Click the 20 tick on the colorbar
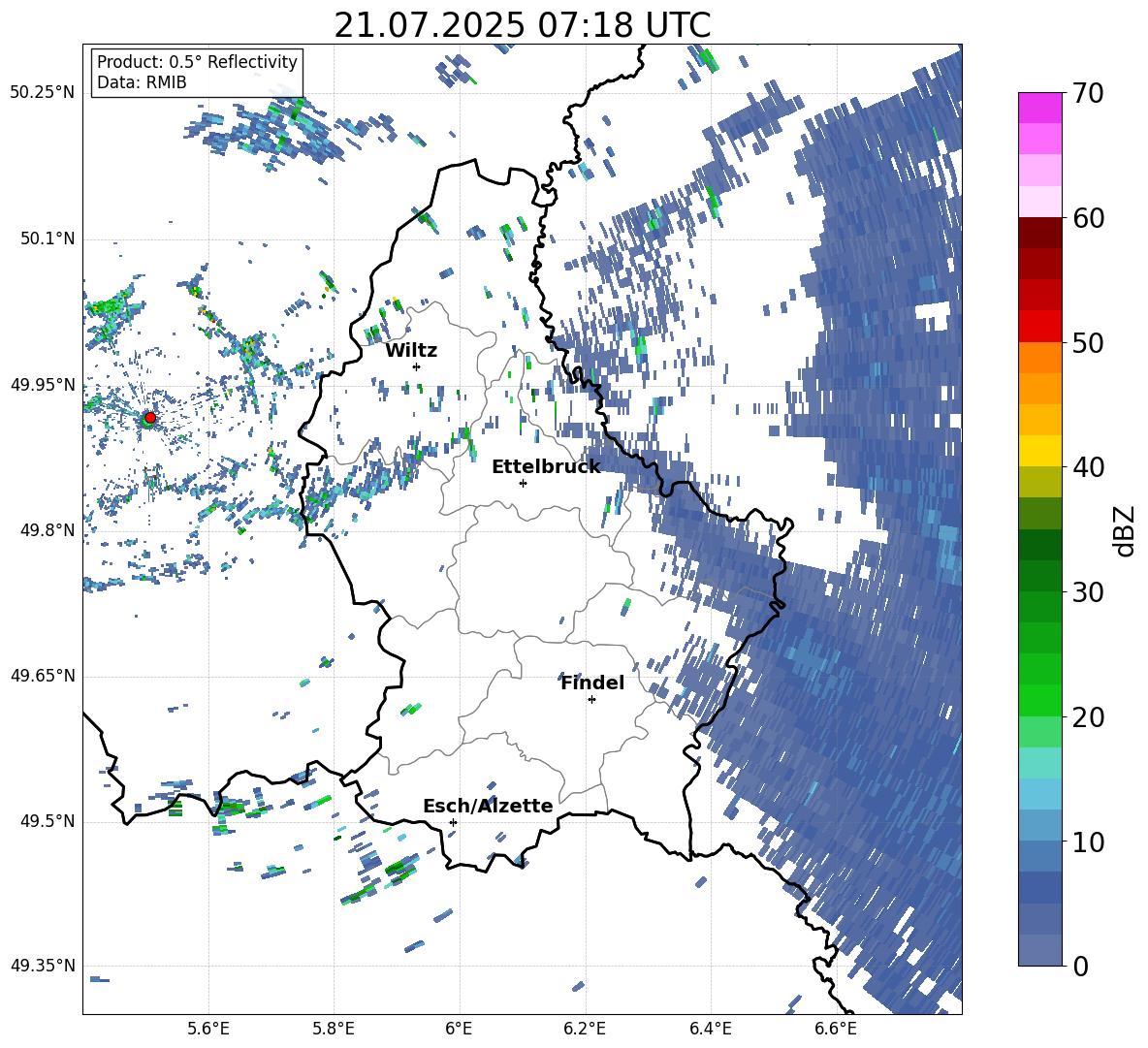The height and width of the screenshot is (1048, 1148). 1088,716
